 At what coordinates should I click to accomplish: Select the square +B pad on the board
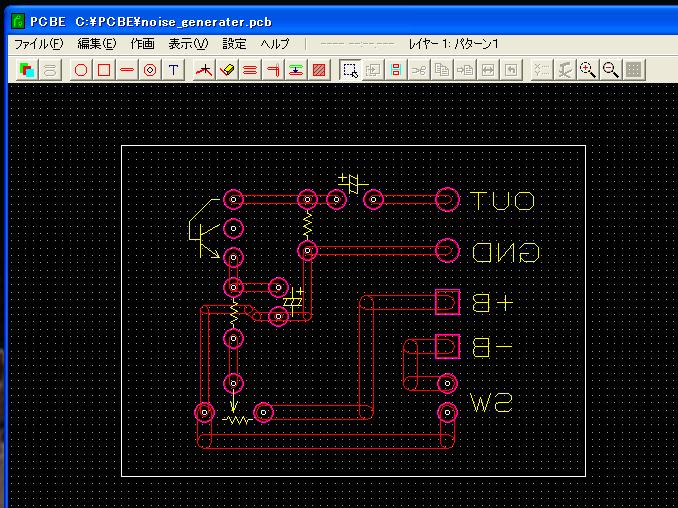click(x=447, y=302)
